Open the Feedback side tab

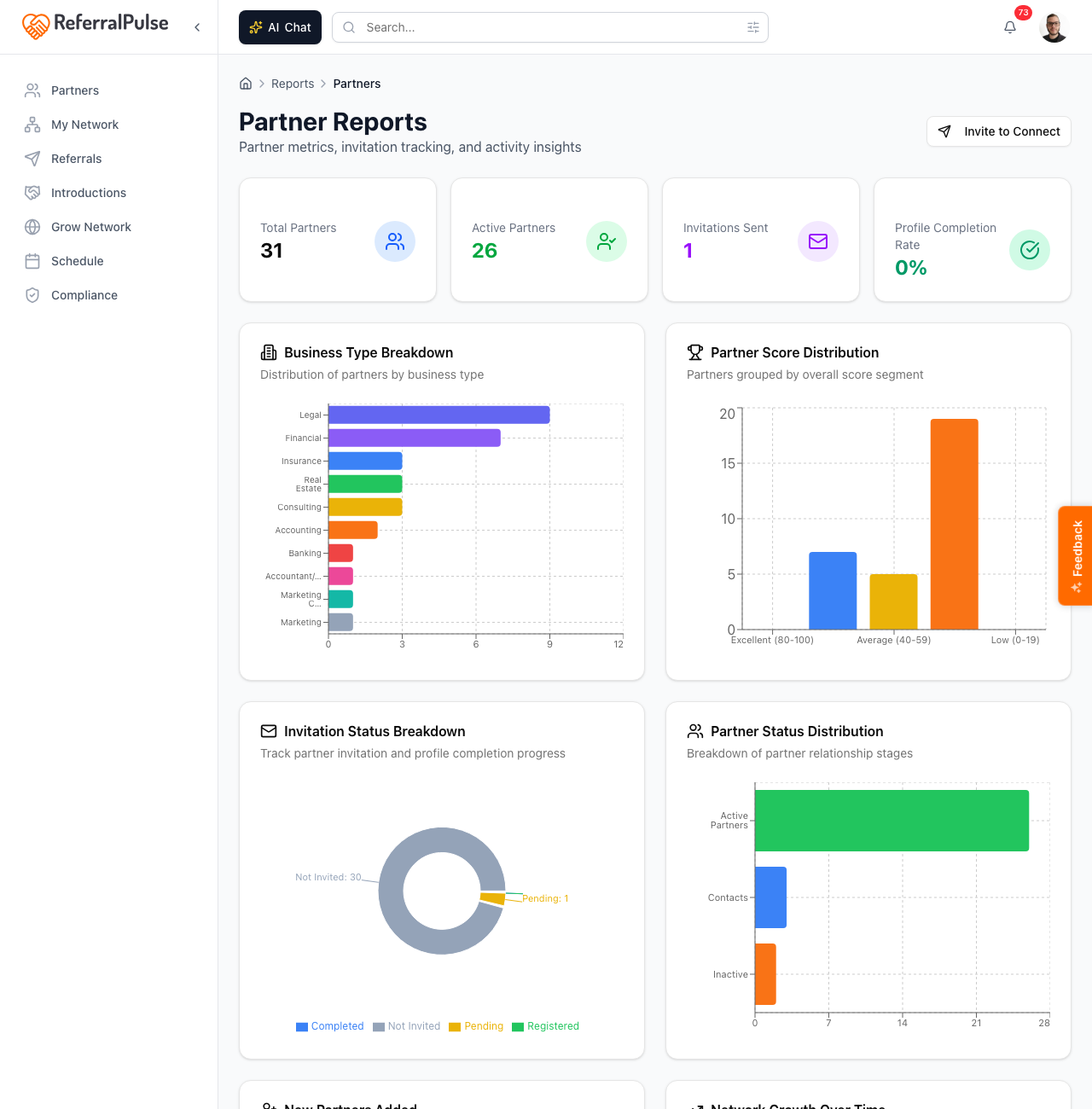tap(1076, 555)
